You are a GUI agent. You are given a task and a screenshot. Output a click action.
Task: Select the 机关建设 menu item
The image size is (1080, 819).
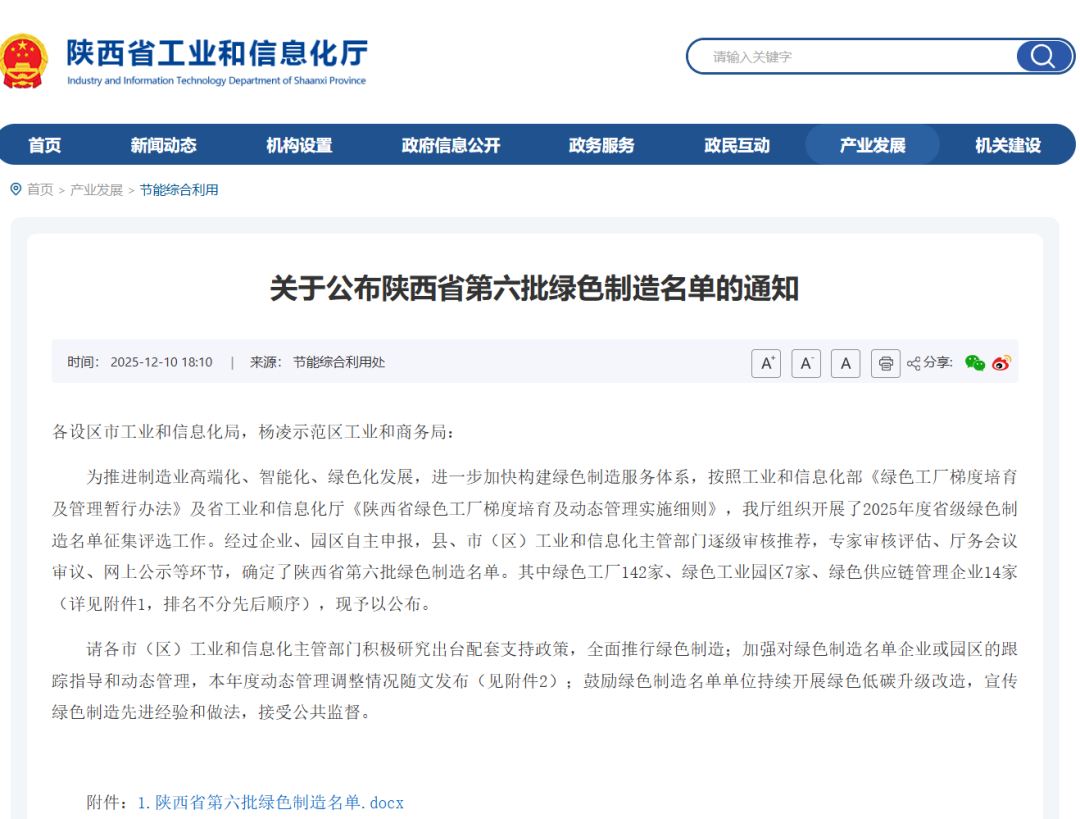pyautogui.click(x=1008, y=145)
